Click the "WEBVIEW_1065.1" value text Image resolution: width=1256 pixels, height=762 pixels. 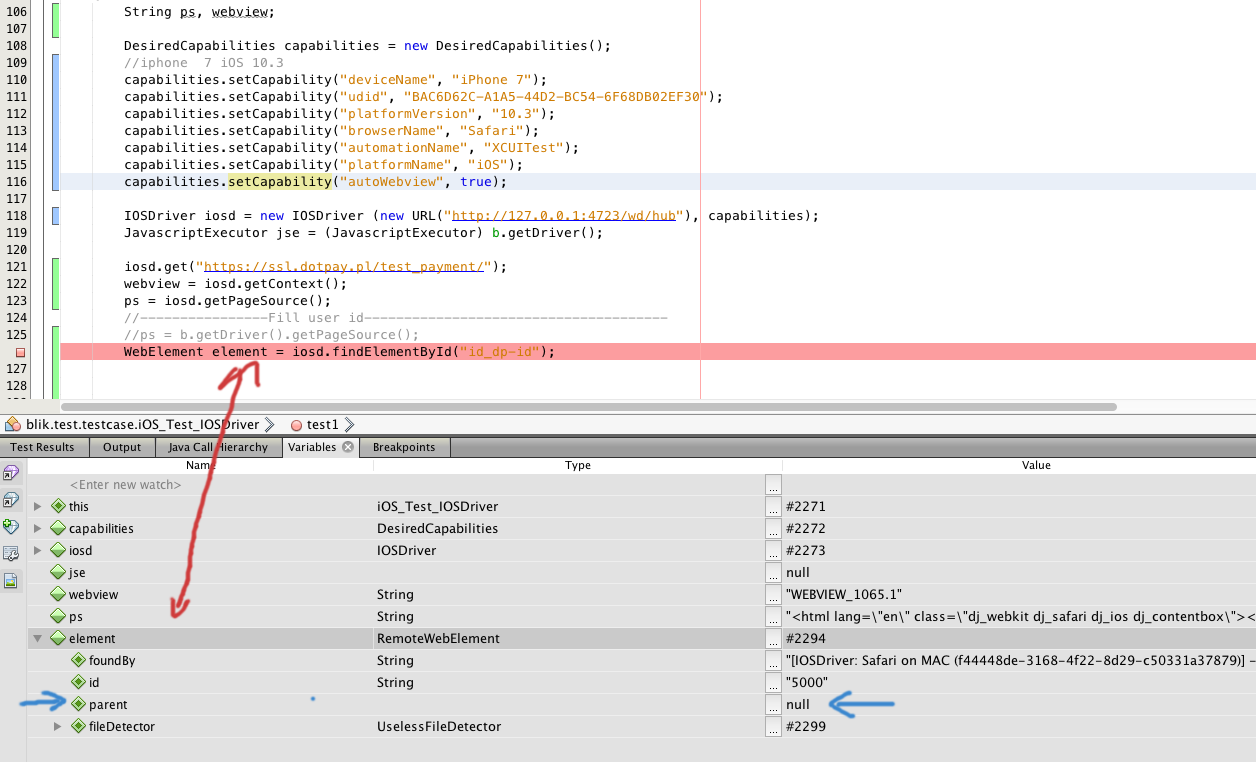click(x=842, y=594)
